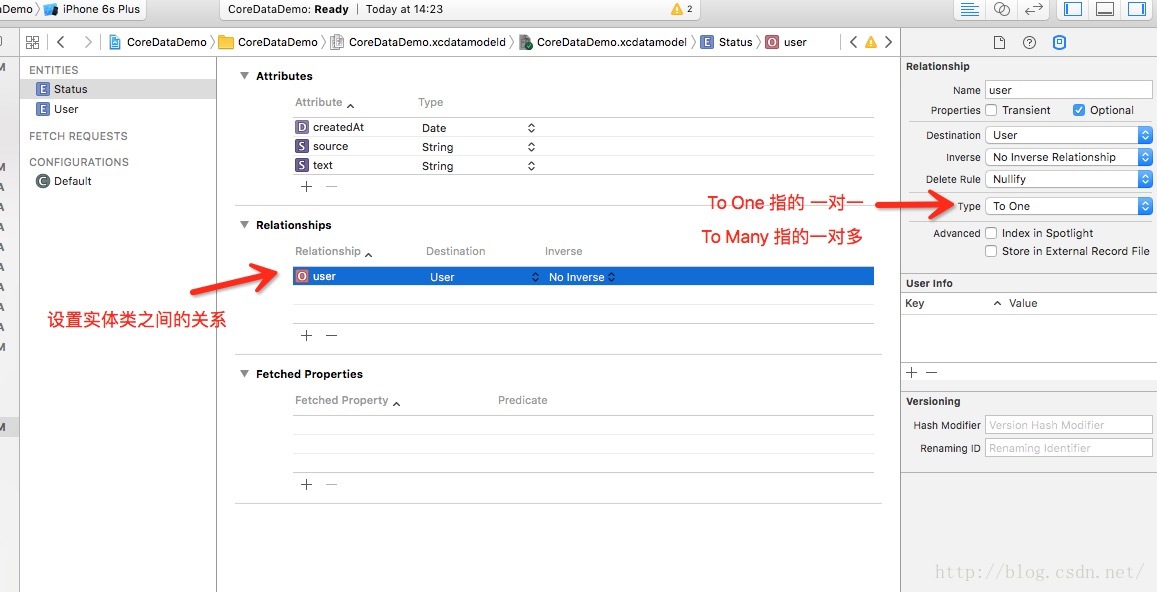
Task: Select the Default configuration
Action: 72,181
